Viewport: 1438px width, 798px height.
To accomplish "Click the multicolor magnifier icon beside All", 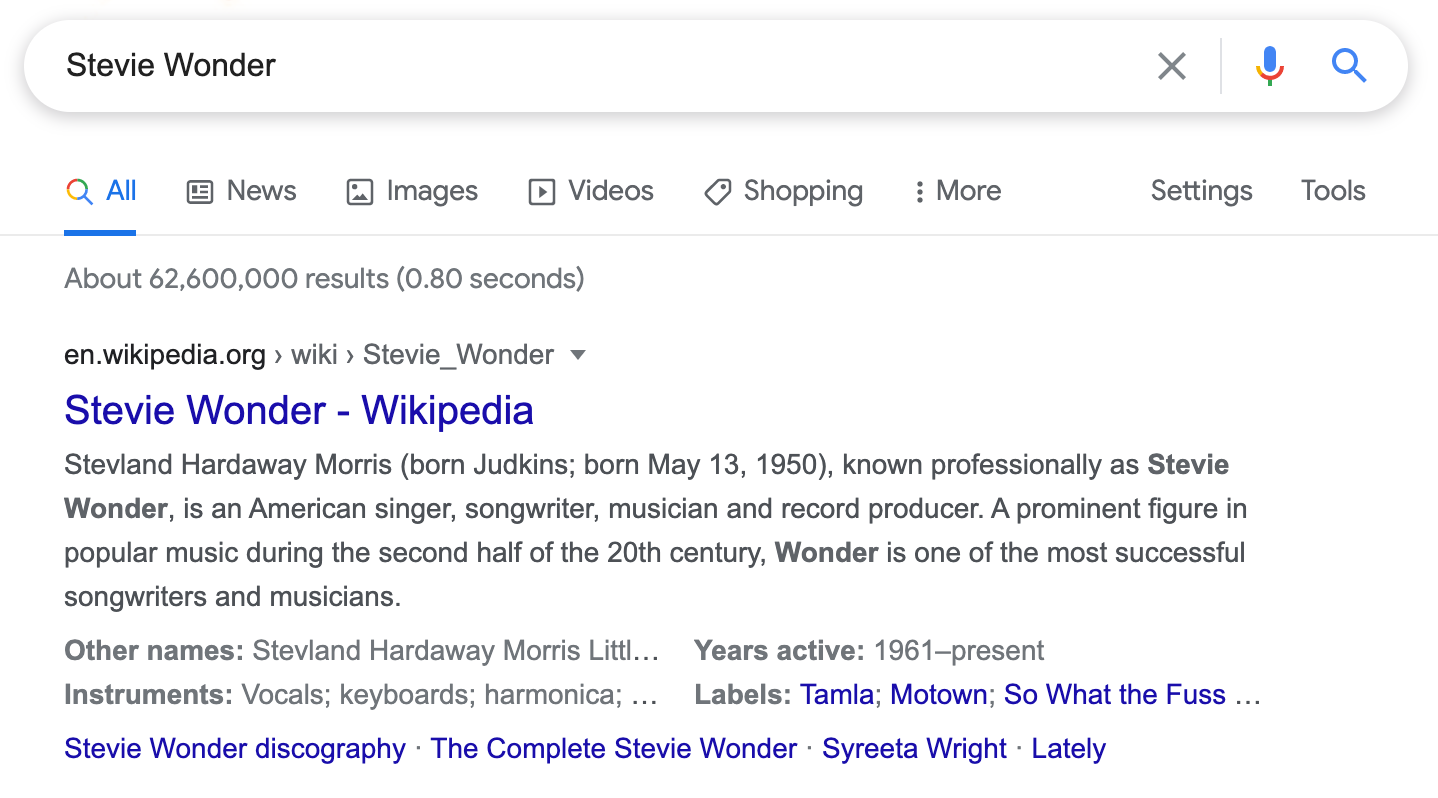I will click(x=79, y=191).
